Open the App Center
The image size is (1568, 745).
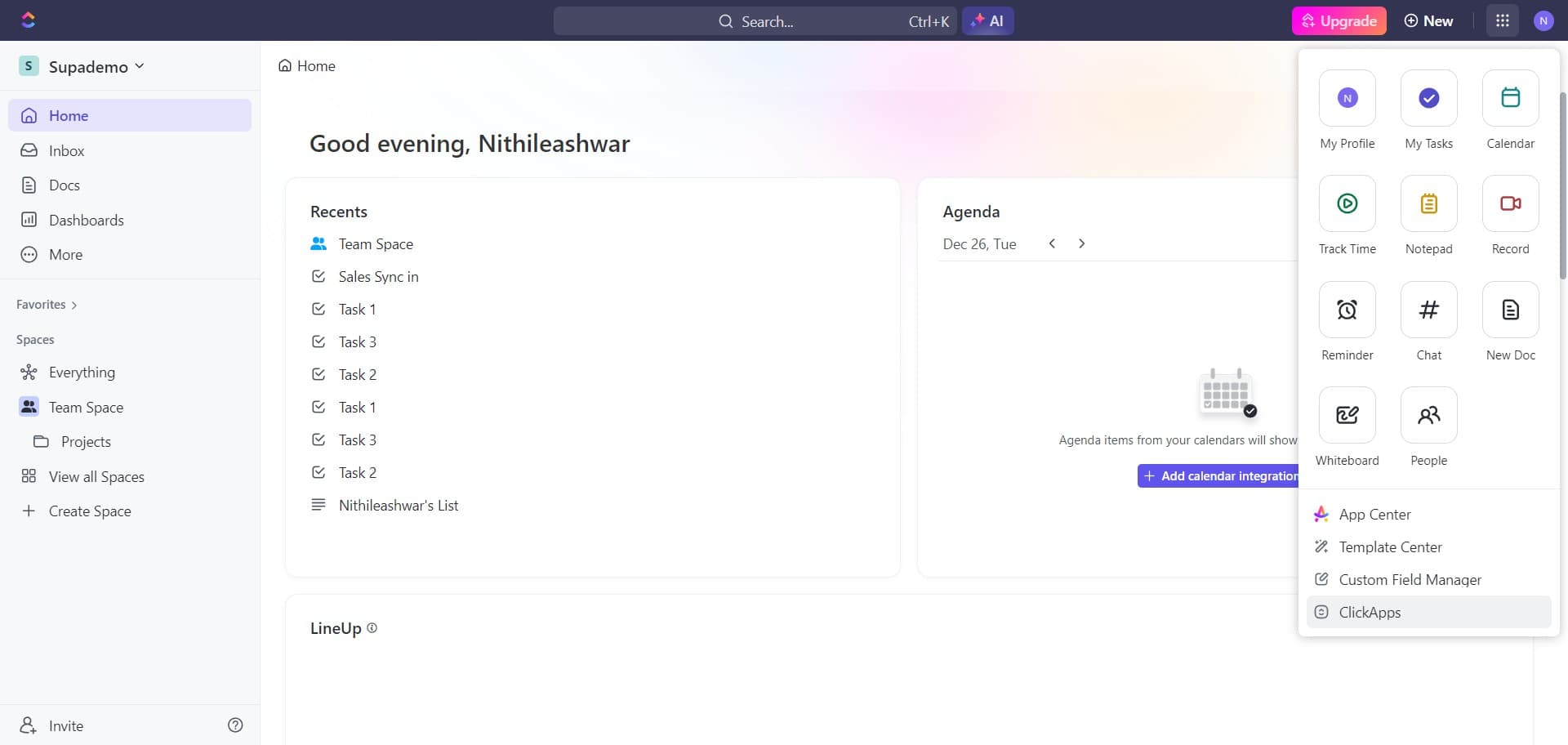pyautogui.click(x=1374, y=514)
